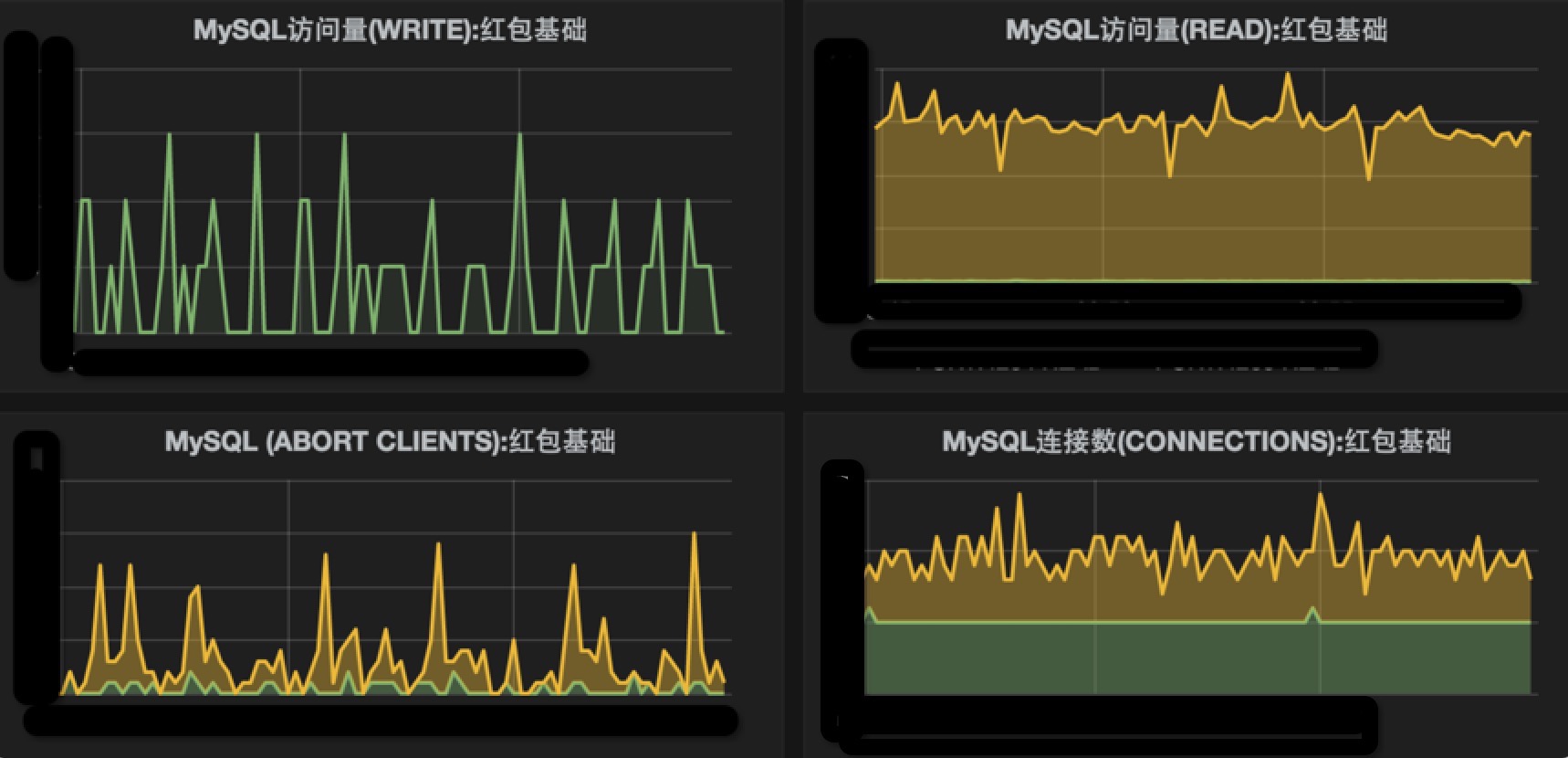This screenshot has height=758, width=1568.
Task: Select the highest yellow peak in CONNECTIONS graph
Action: point(1320,496)
